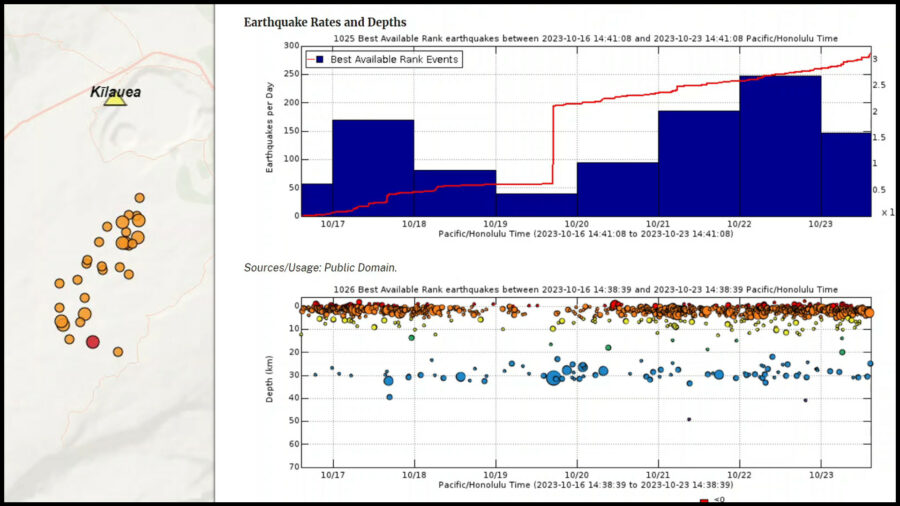Select the red earthquake dot on the map

(x=93, y=342)
